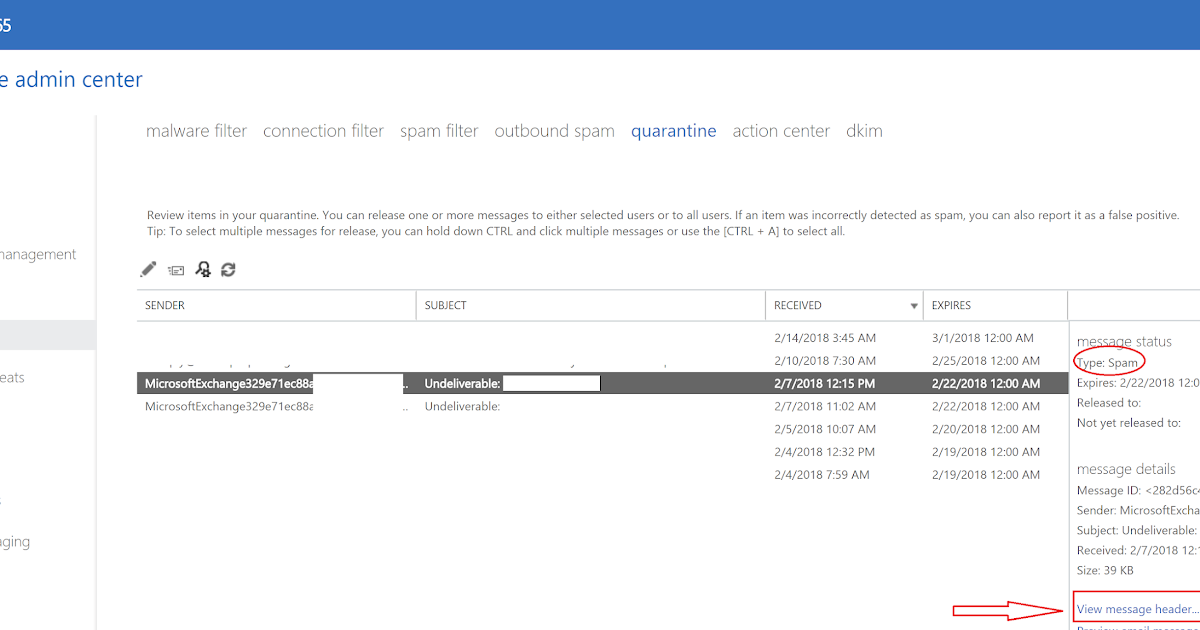This screenshot has width=1200, height=630.
Task: Switch to the dkim tab
Action: tap(864, 130)
